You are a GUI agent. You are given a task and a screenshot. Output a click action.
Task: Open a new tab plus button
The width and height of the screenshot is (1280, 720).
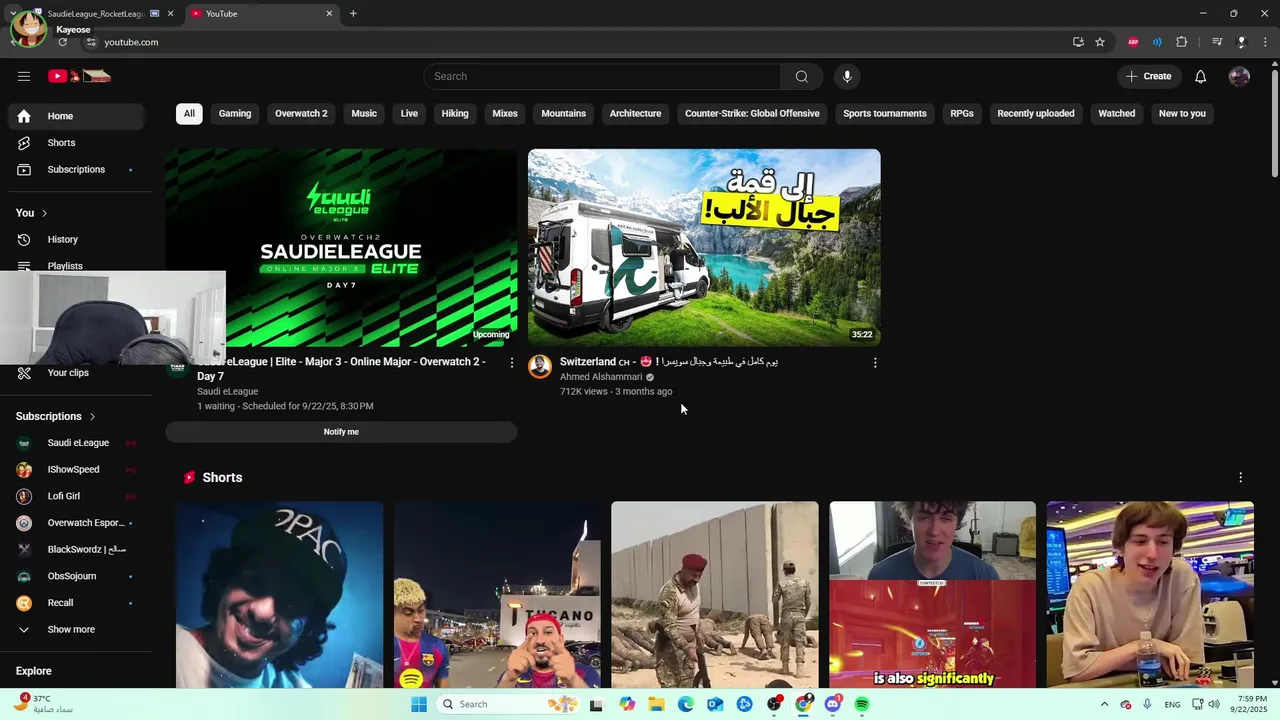click(x=353, y=13)
